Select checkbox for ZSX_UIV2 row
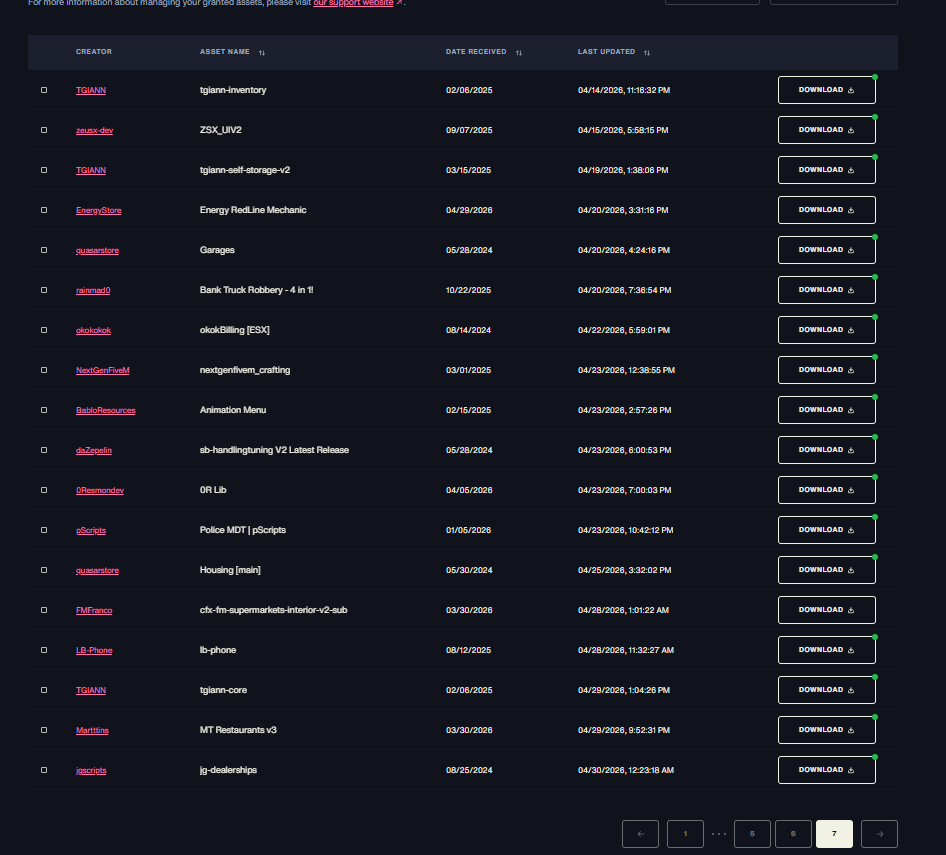The image size is (946, 855). [44, 130]
